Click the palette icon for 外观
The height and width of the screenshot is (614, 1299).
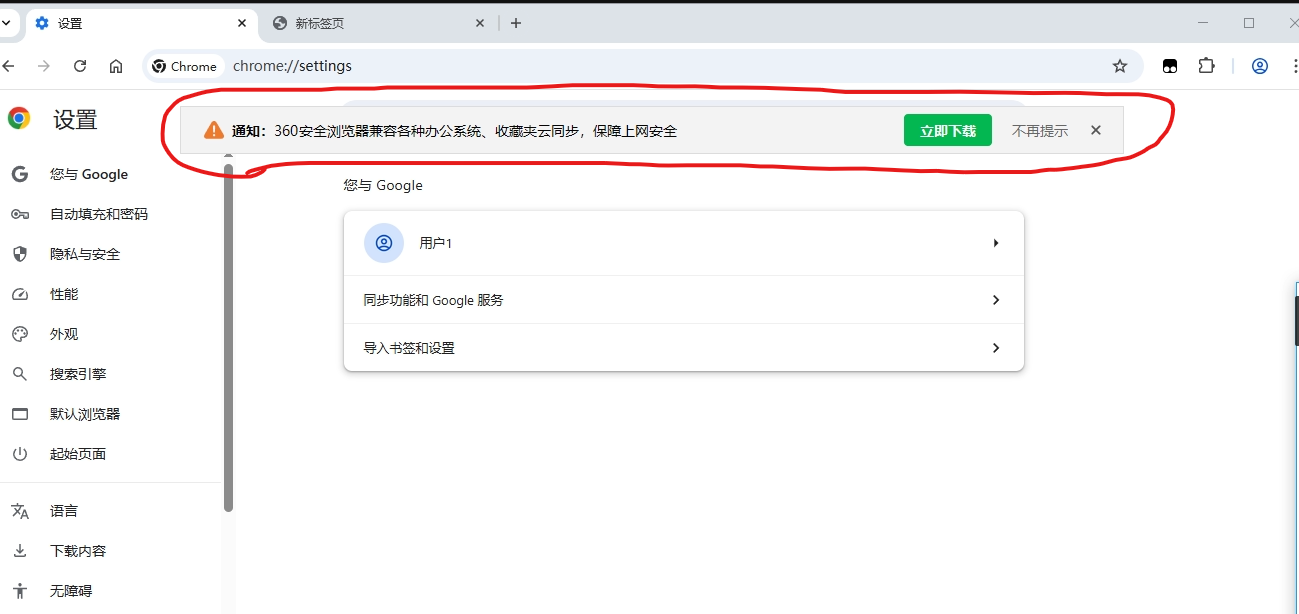(x=20, y=334)
